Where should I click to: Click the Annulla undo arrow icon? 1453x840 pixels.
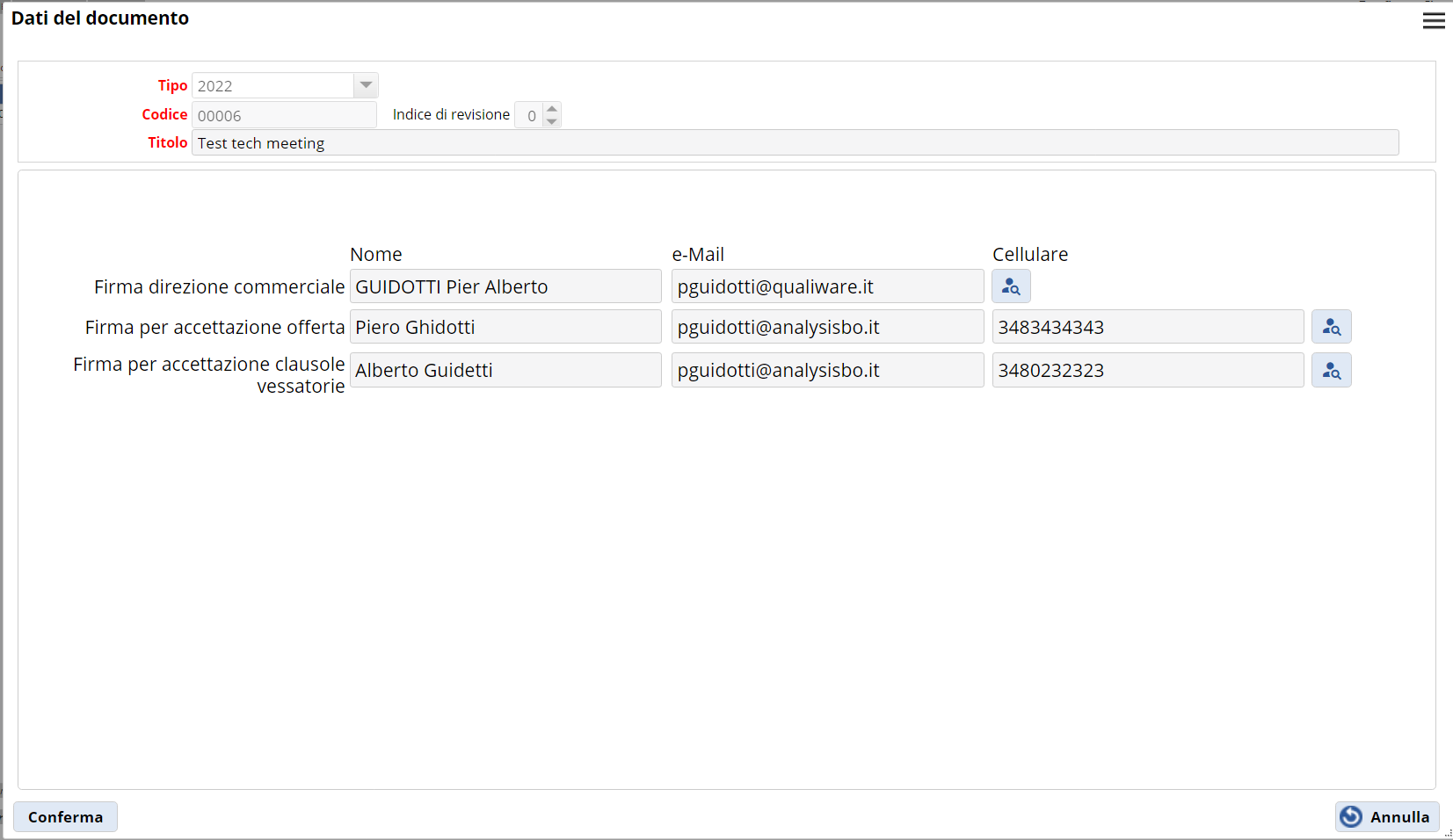(x=1351, y=817)
